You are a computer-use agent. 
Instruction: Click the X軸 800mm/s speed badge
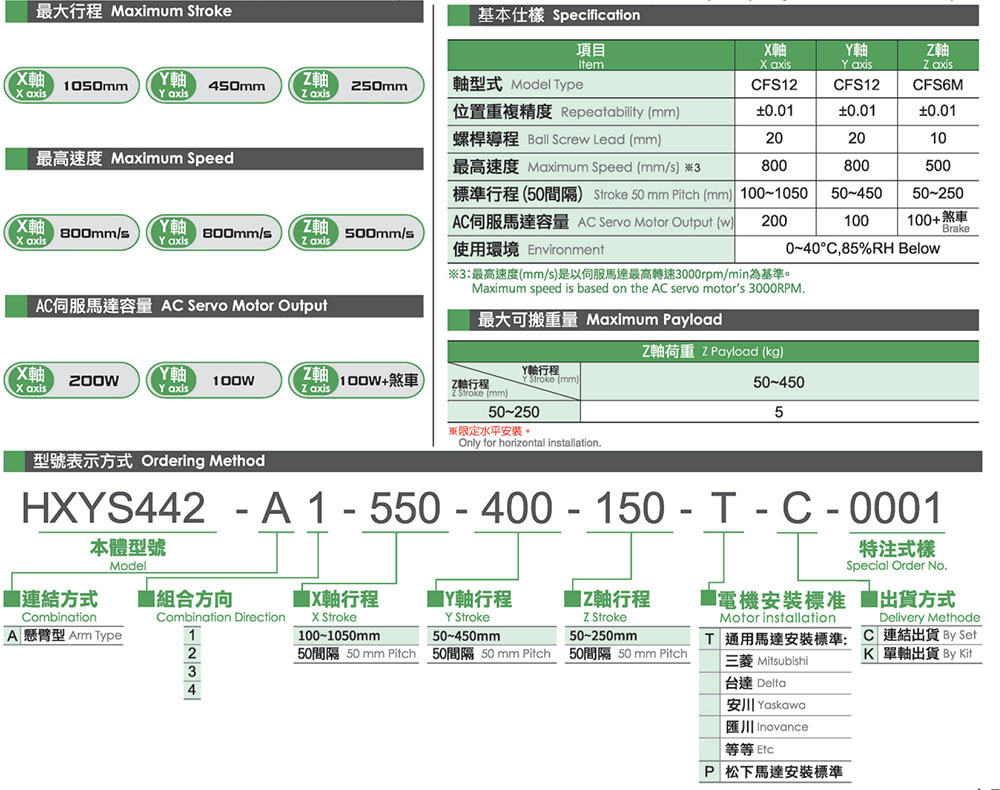coord(70,232)
